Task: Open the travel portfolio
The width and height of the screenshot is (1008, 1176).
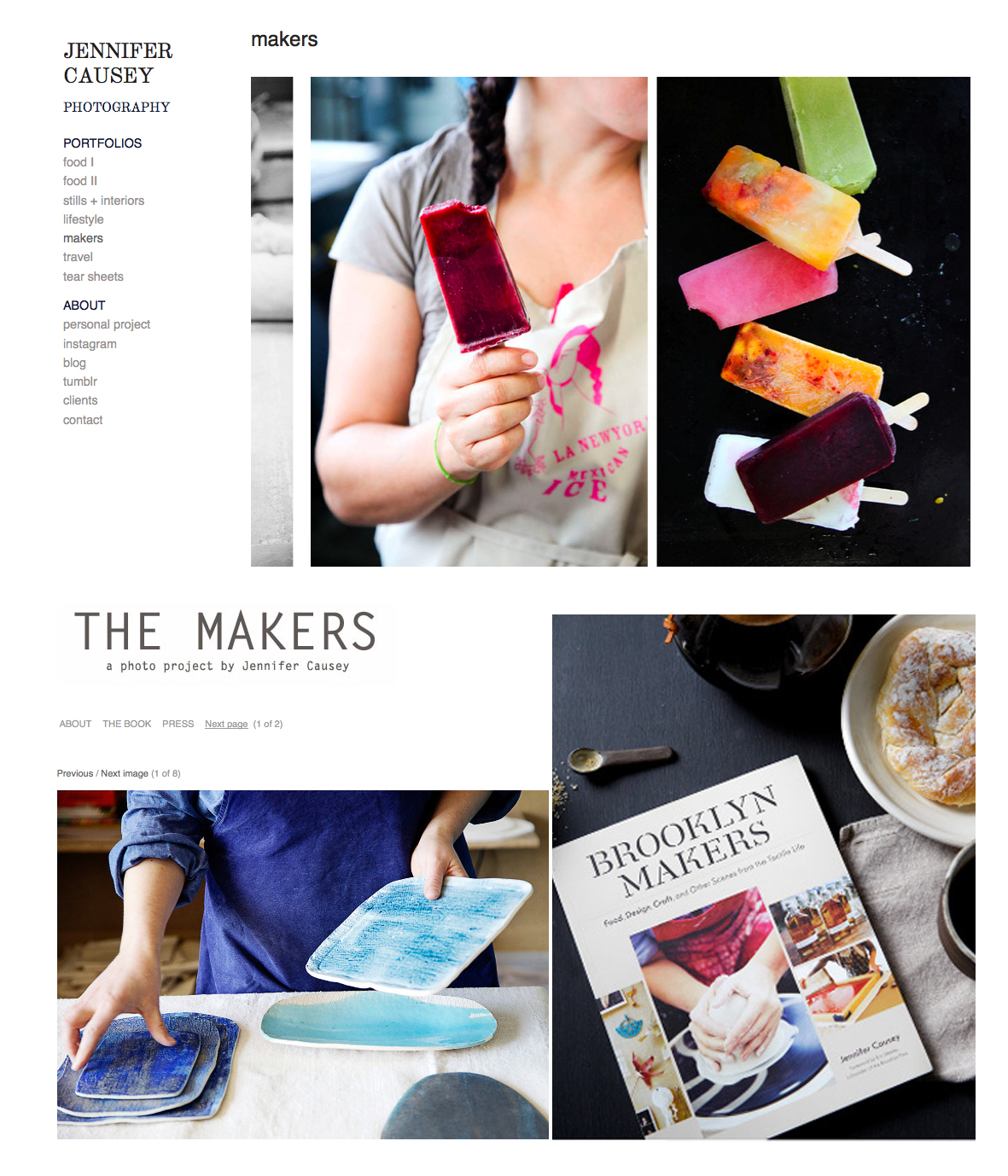Action: [x=78, y=257]
